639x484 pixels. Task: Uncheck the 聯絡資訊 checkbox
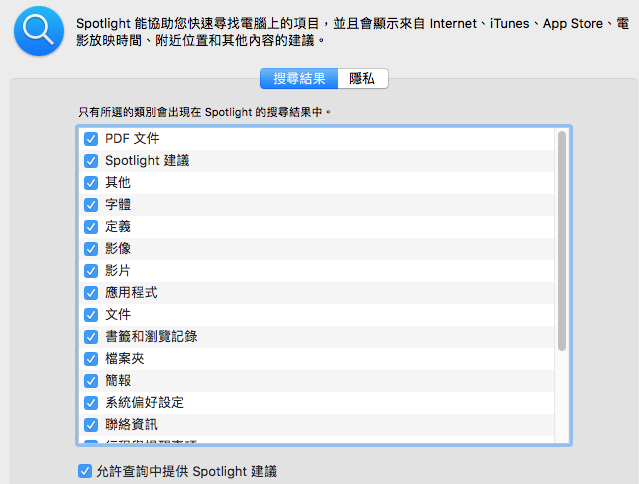pos(91,425)
